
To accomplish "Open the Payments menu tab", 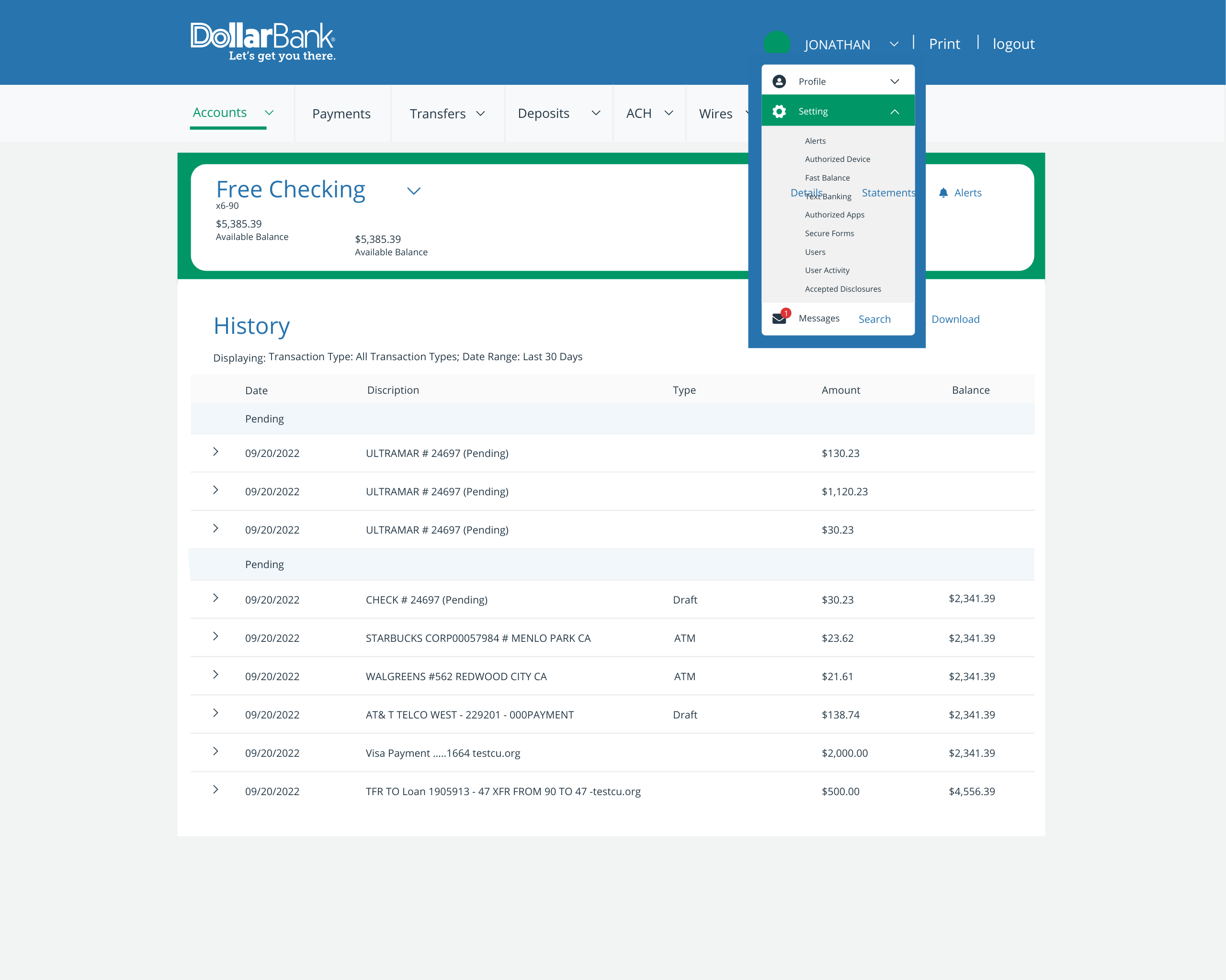I will (341, 114).
